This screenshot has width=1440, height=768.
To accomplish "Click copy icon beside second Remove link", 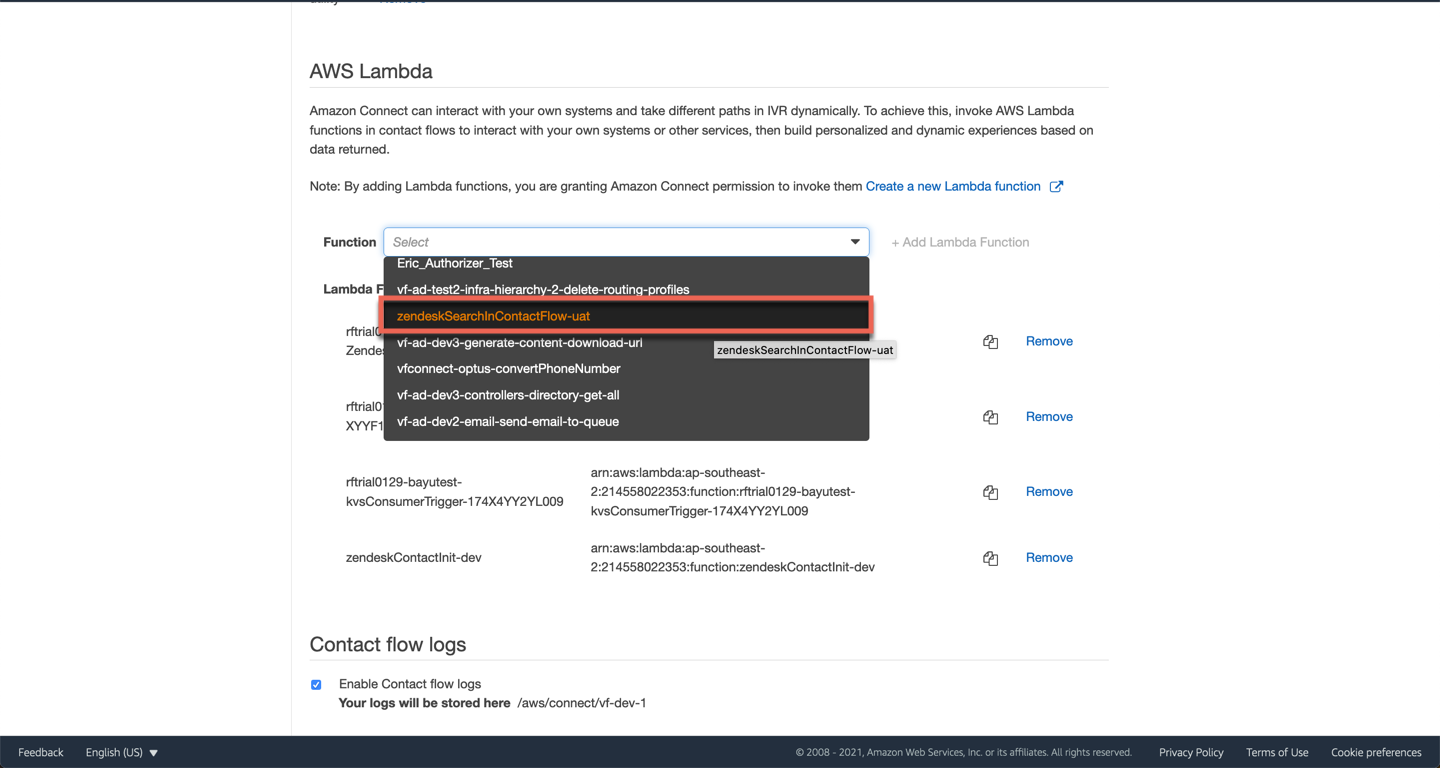I will tap(990, 417).
